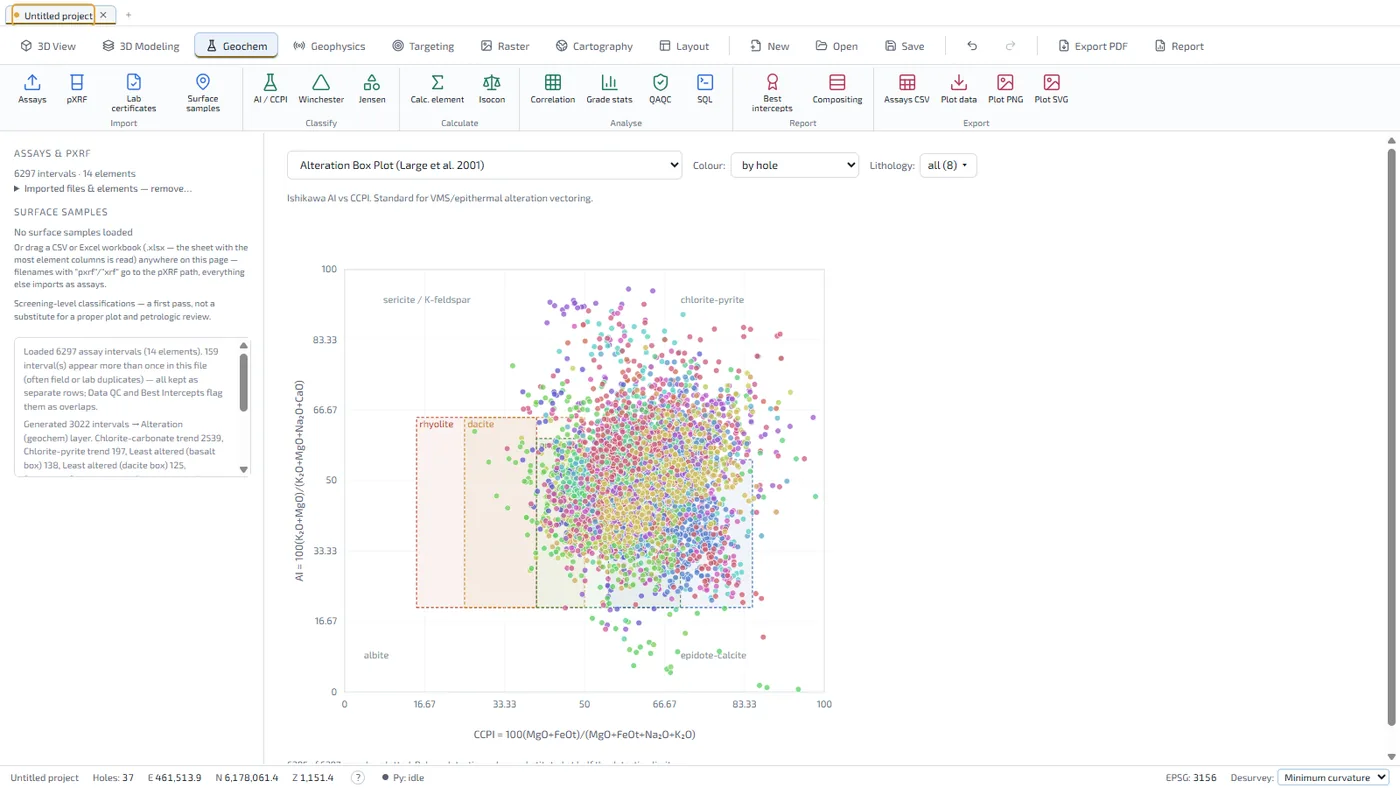
Task: Export Plot data
Action: pyautogui.click(x=959, y=89)
